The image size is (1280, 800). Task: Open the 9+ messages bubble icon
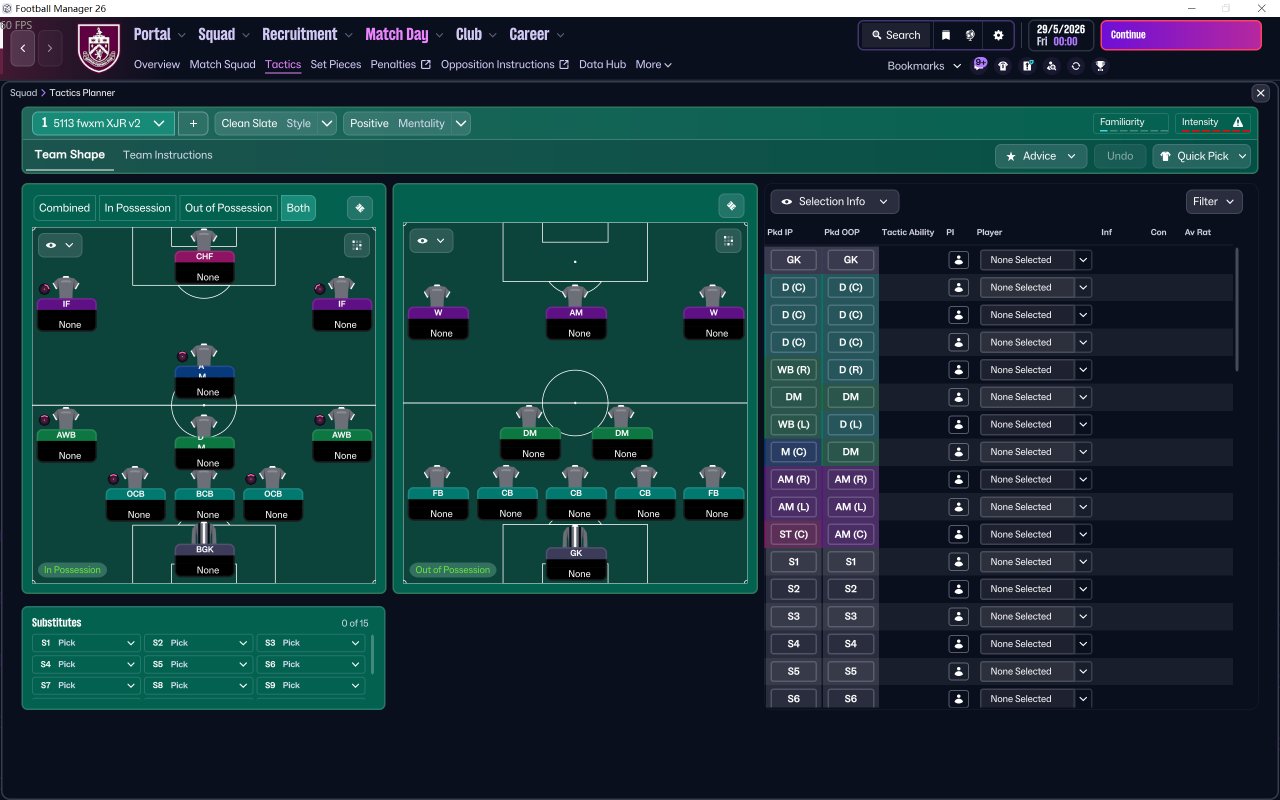click(980, 65)
